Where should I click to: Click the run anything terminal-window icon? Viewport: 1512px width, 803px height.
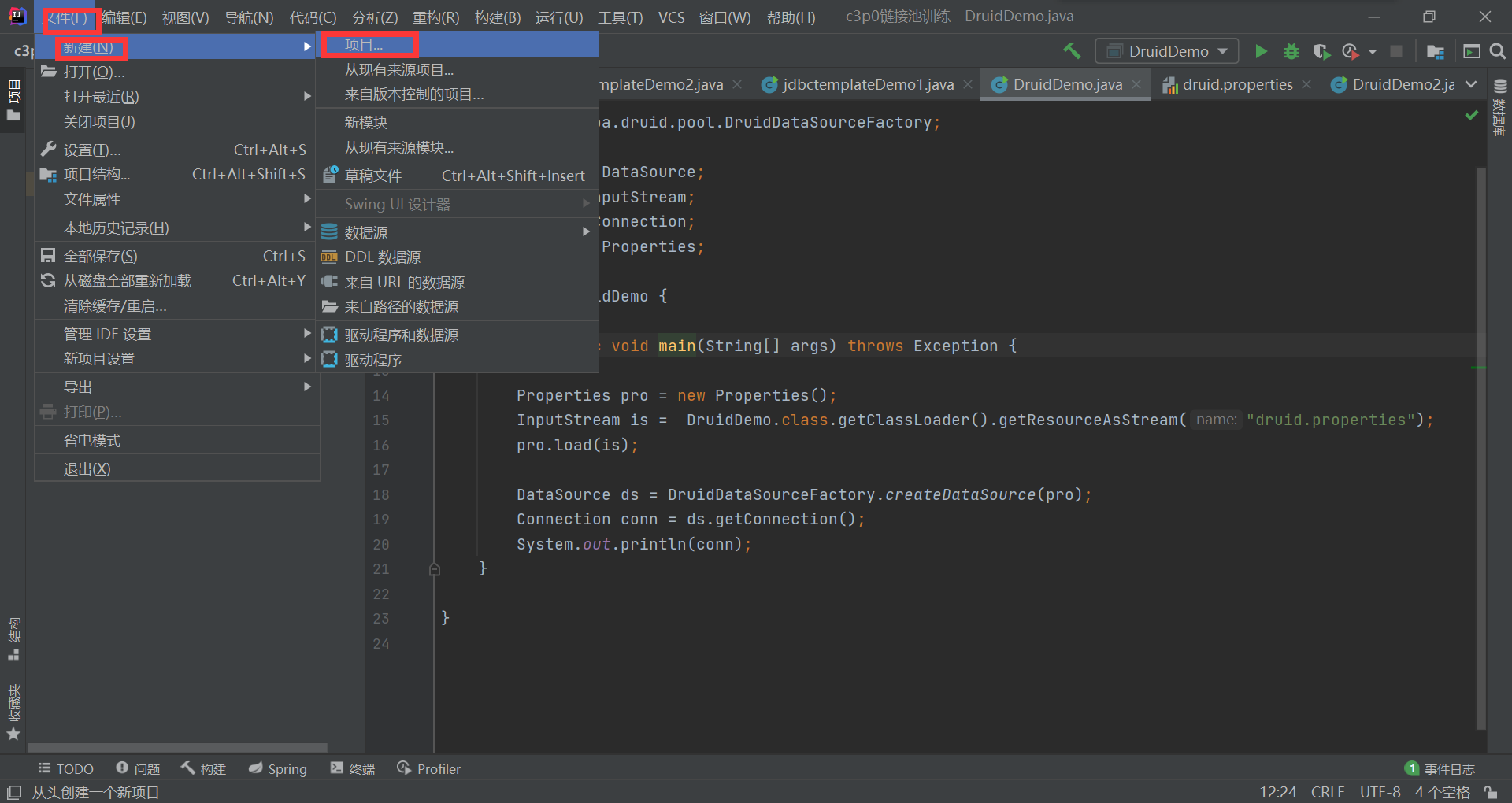(1471, 51)
